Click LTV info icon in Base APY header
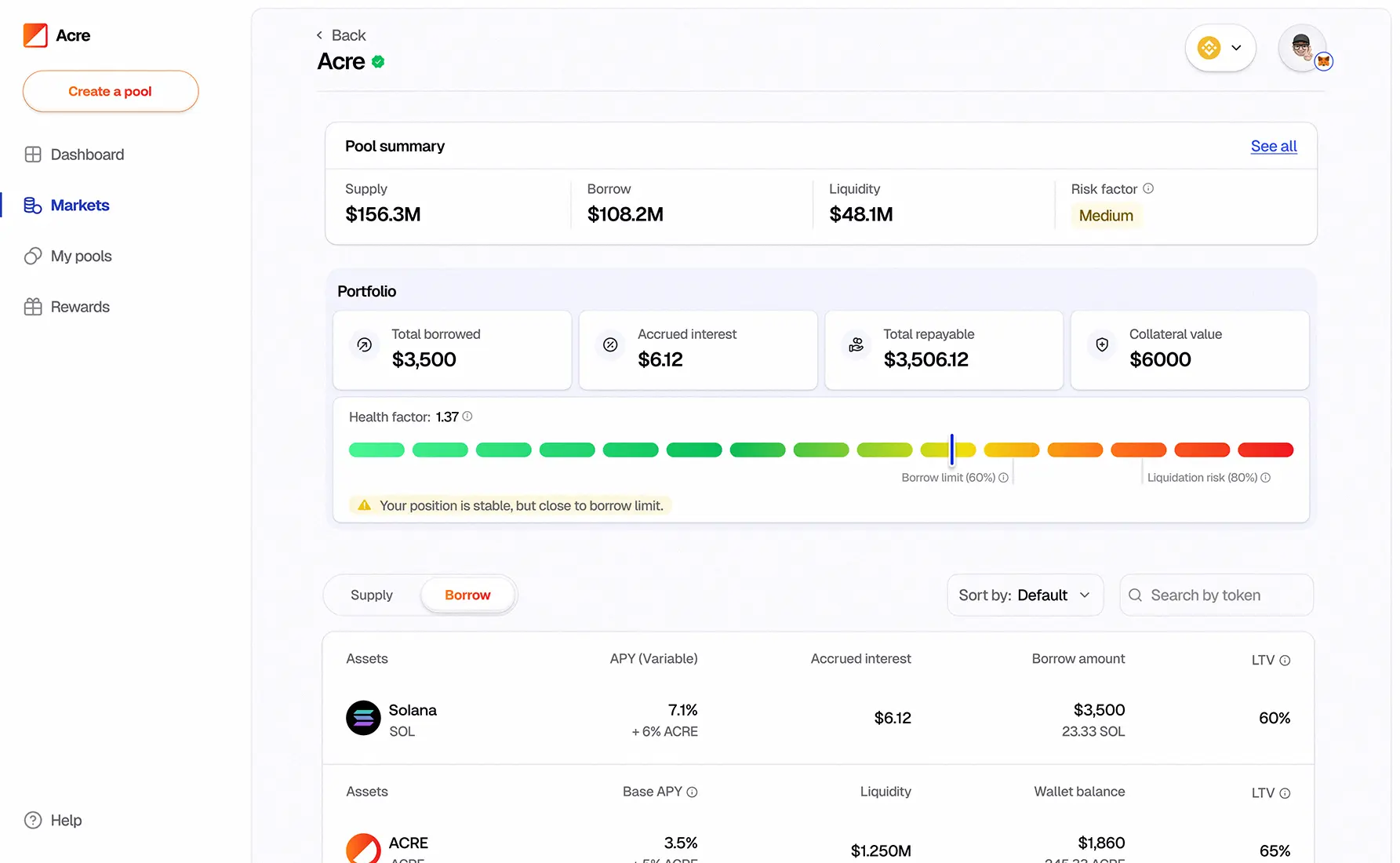Screen dimensions: 1400x863 click(1285, 793)
